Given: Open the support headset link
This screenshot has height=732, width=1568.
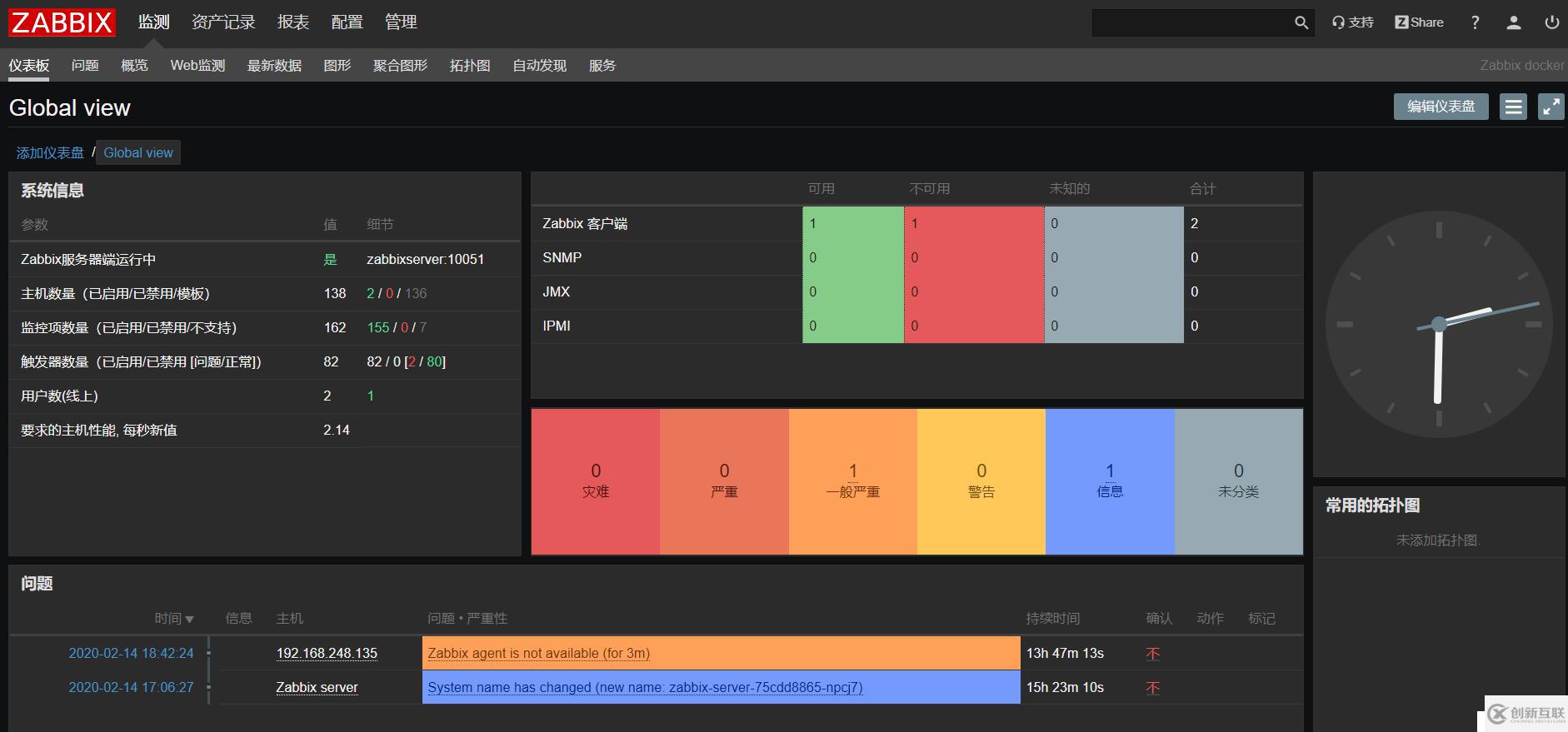Looking at the screenshot, I should 1353,22.
